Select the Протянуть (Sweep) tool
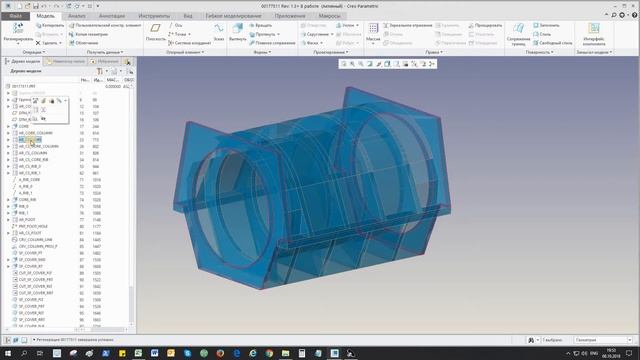Viewport: 640px width, 360px height. [x=264, y=34]
